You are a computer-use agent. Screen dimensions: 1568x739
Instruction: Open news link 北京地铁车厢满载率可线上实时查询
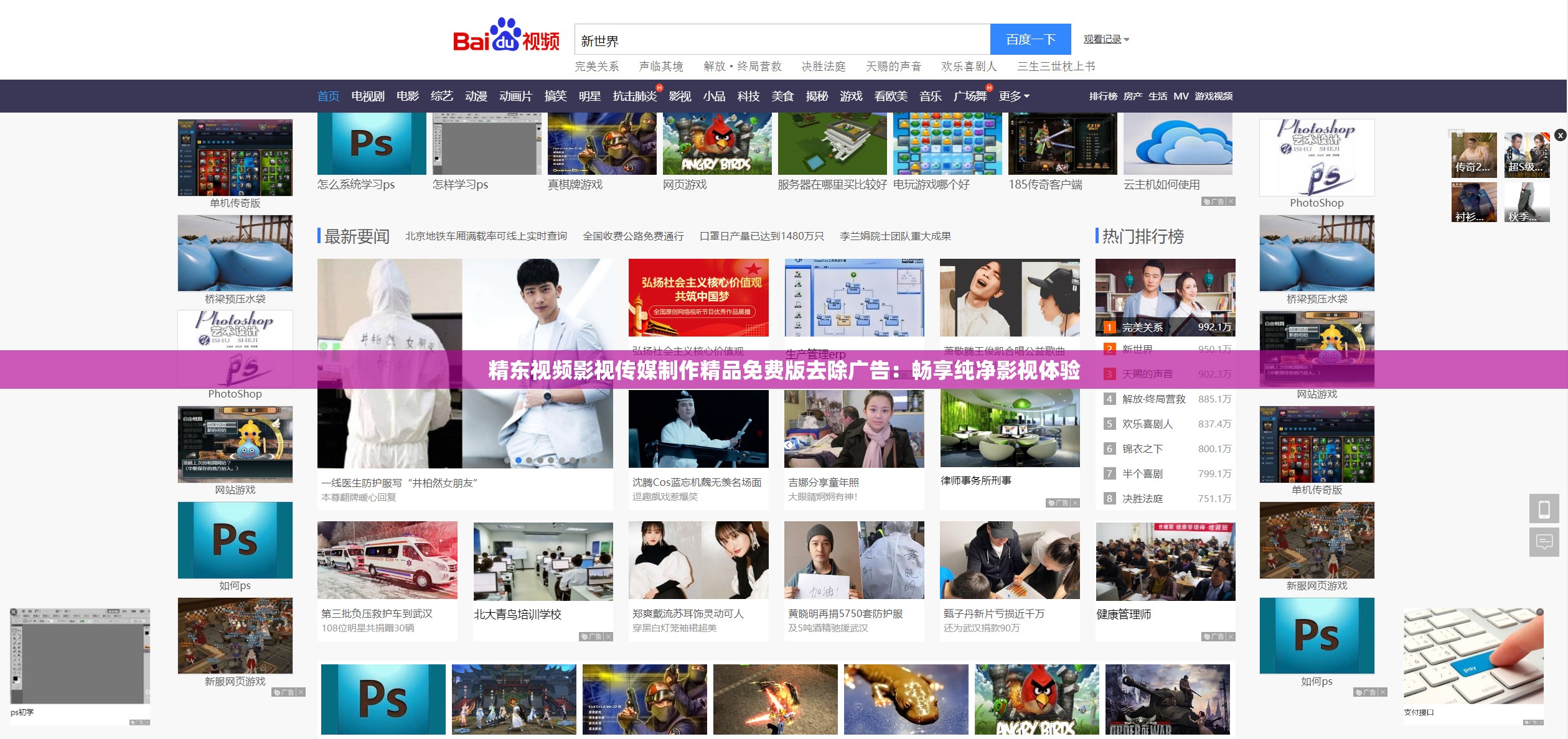(486, 236)
